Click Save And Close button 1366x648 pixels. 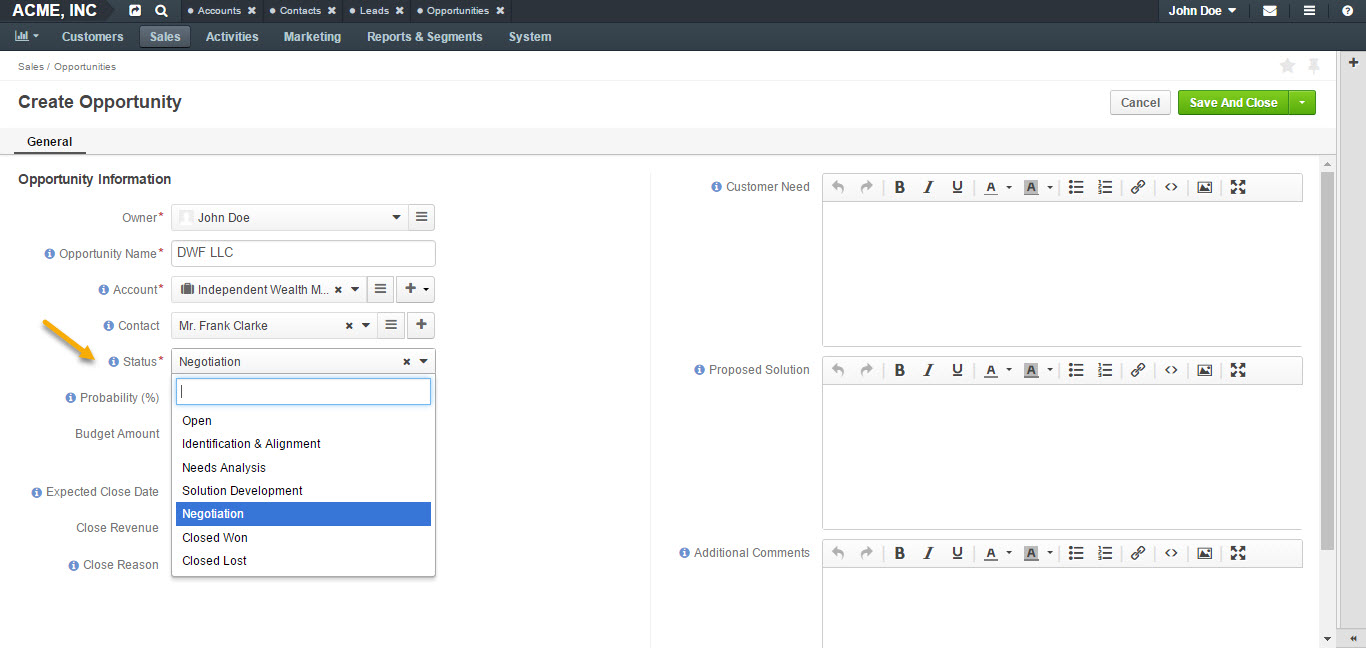click(1233, 102)
